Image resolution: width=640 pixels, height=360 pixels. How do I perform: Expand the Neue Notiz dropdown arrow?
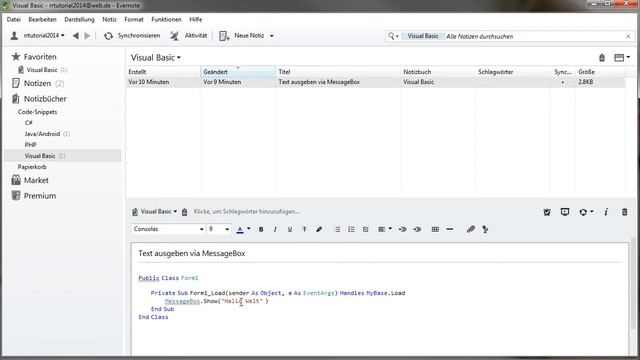(x=272, y=36)
